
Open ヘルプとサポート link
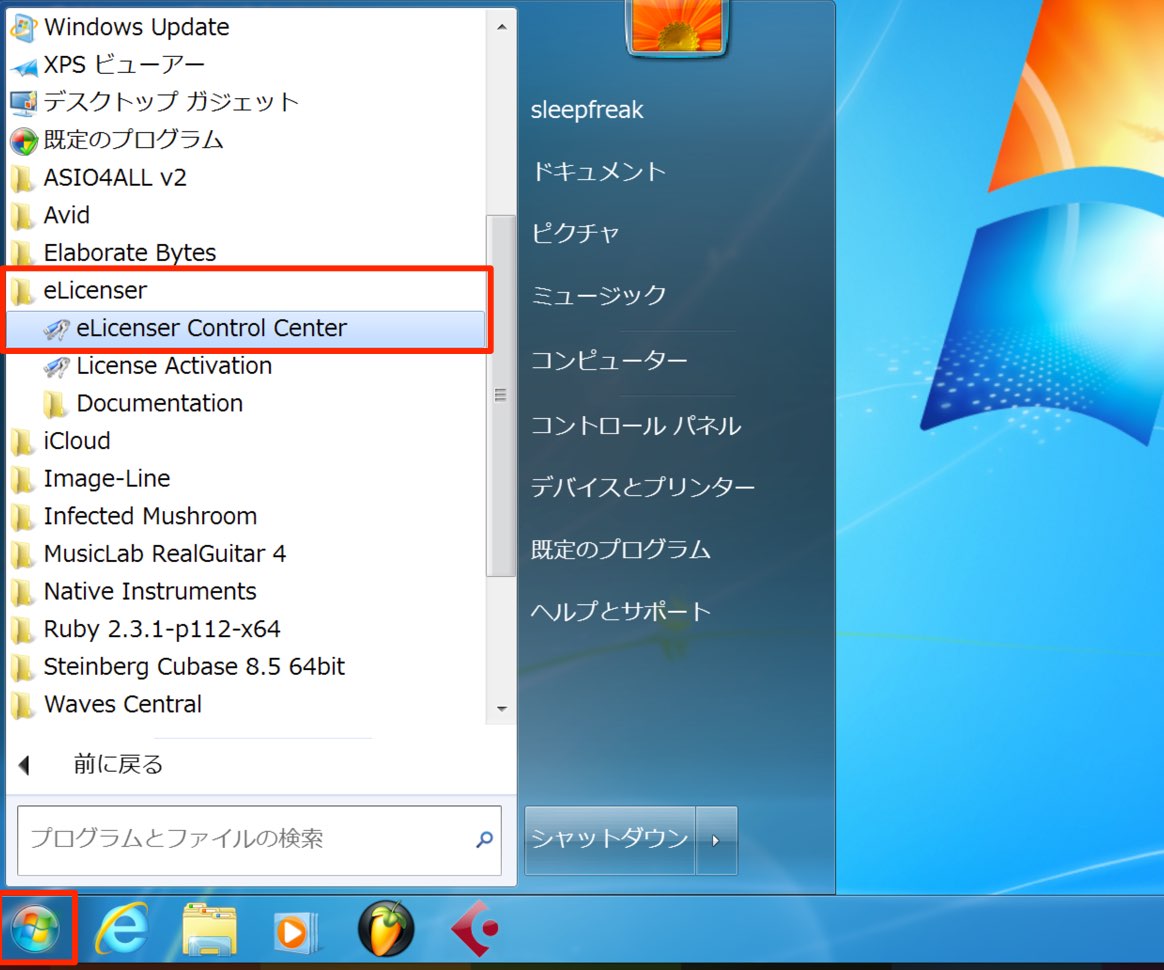pos(621,612)
